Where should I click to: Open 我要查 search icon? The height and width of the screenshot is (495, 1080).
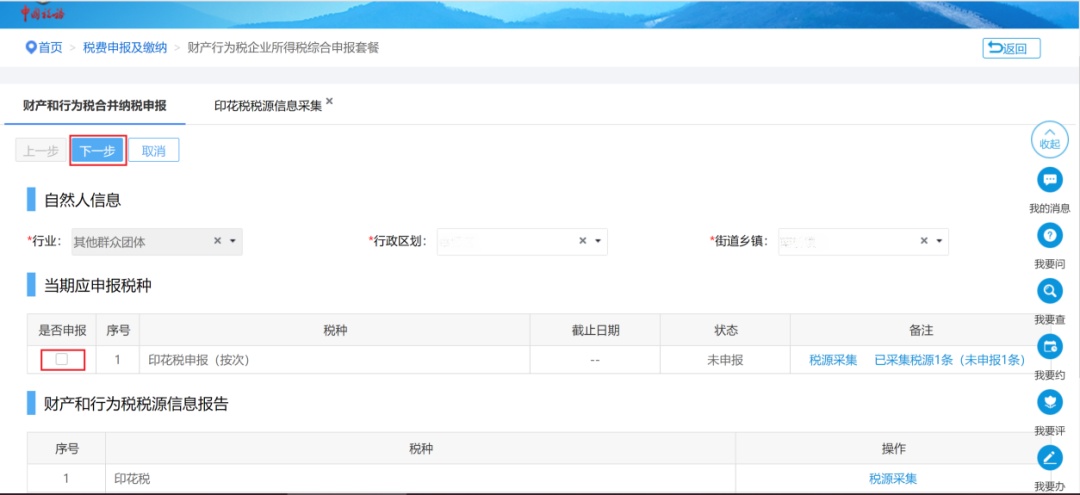coord(1050,291)
